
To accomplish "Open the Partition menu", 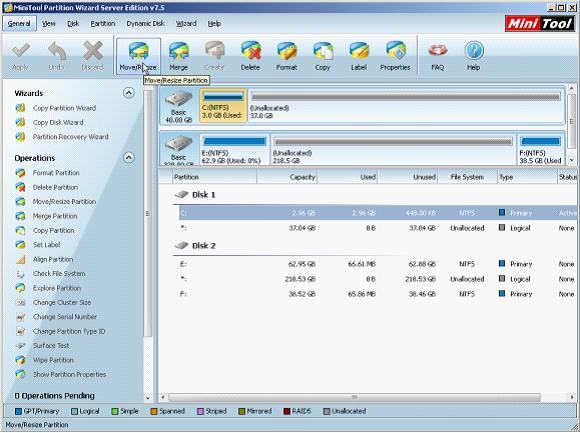I will [103, 24].
